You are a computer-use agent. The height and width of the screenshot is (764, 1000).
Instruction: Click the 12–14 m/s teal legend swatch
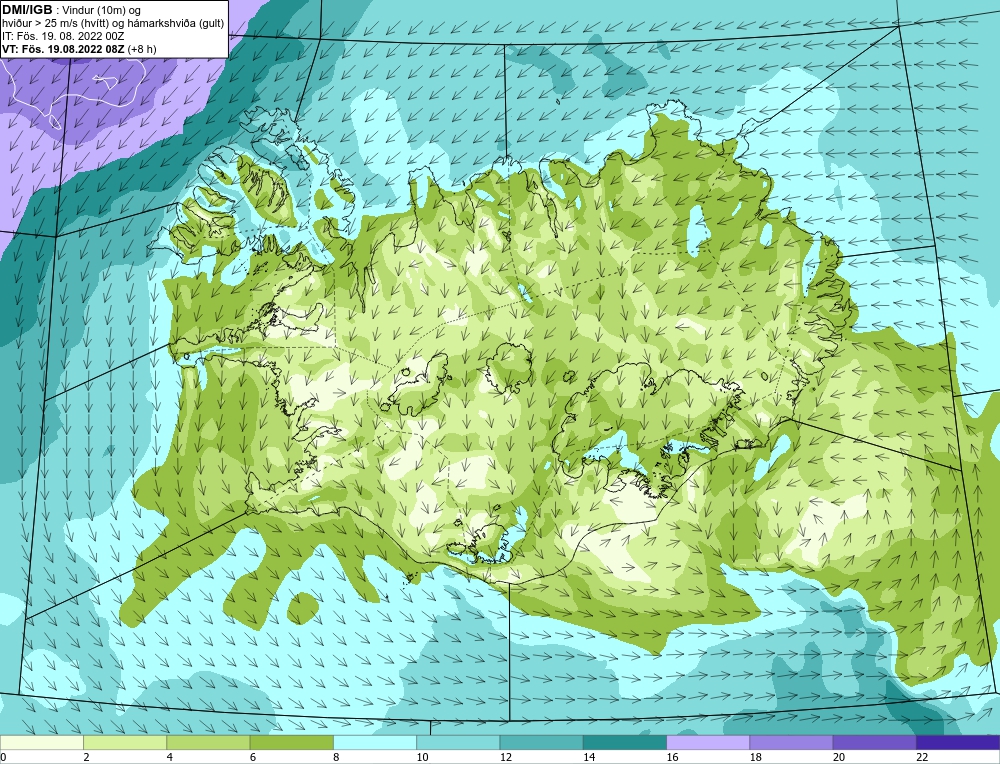click(541, 742)
